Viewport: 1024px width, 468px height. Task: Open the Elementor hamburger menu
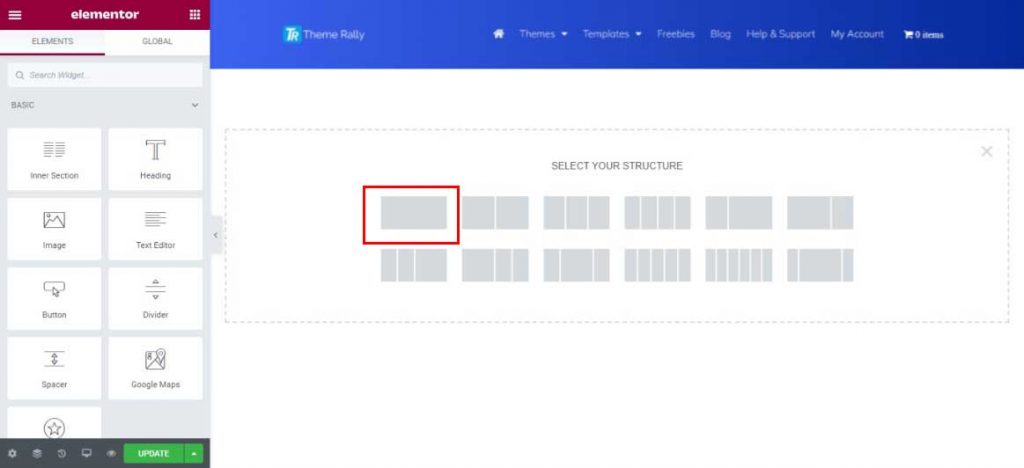pyautogui.click(x=15, y=15)
